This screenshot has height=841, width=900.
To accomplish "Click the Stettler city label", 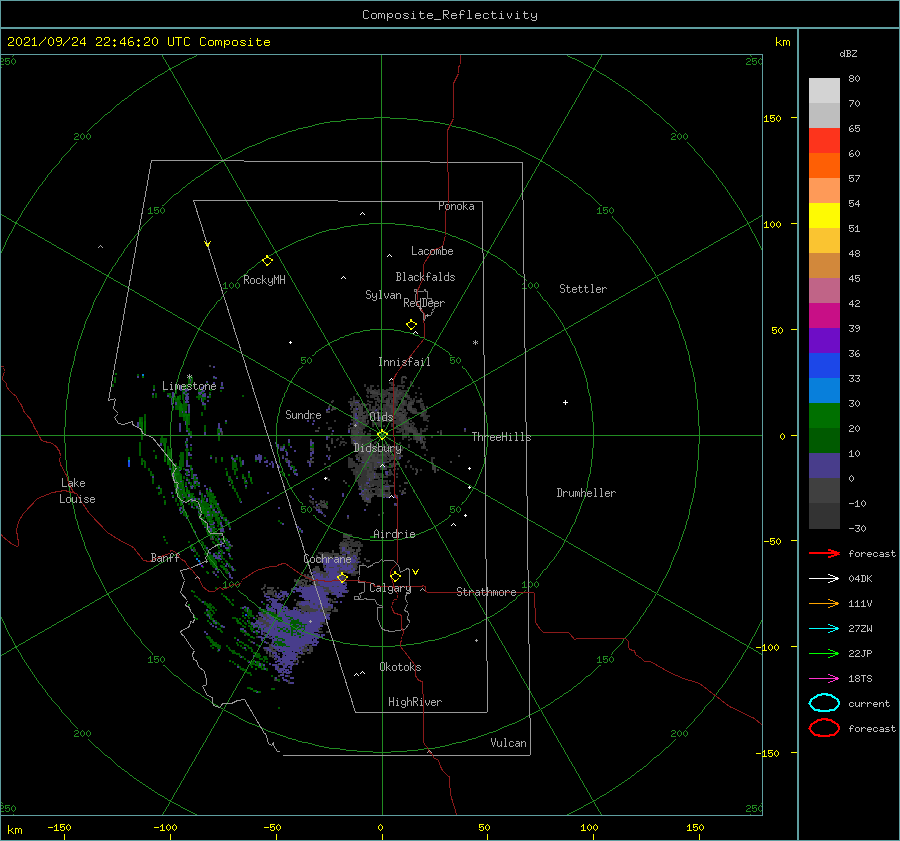I will coord(583,289).
